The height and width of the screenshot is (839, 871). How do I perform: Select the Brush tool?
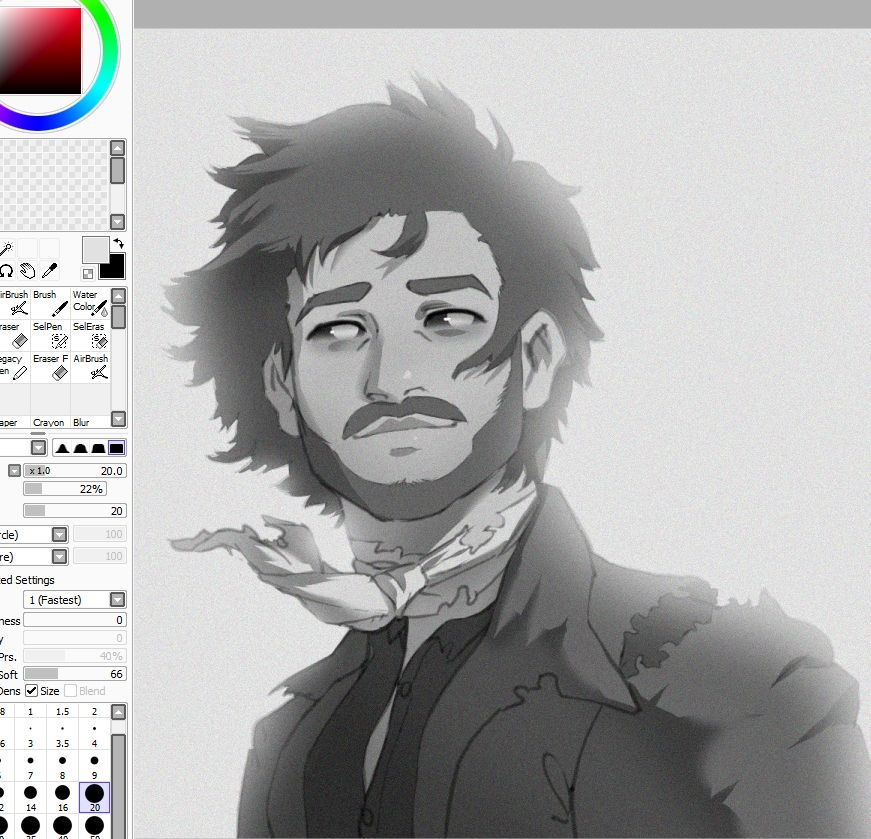51,302
